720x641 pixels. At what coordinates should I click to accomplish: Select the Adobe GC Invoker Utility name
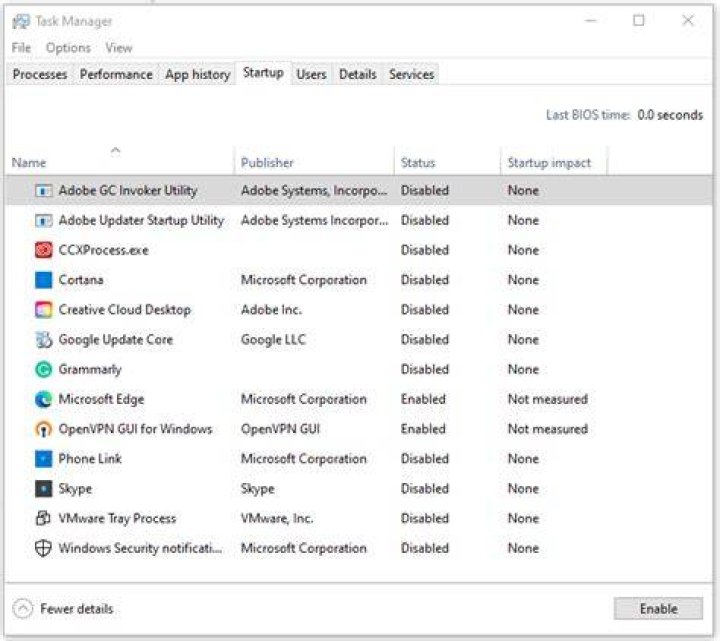pos(128,191)
